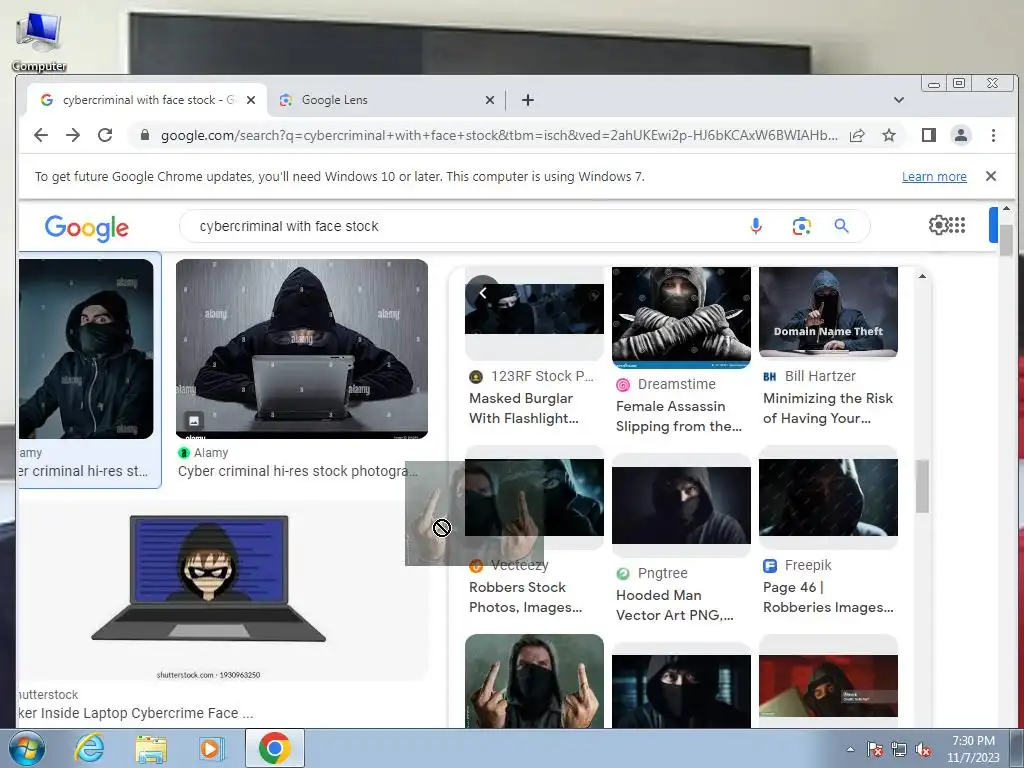This screenshot has width=1024, height=768.
Task: Open Google apps grid
Action: coord(957,225)
